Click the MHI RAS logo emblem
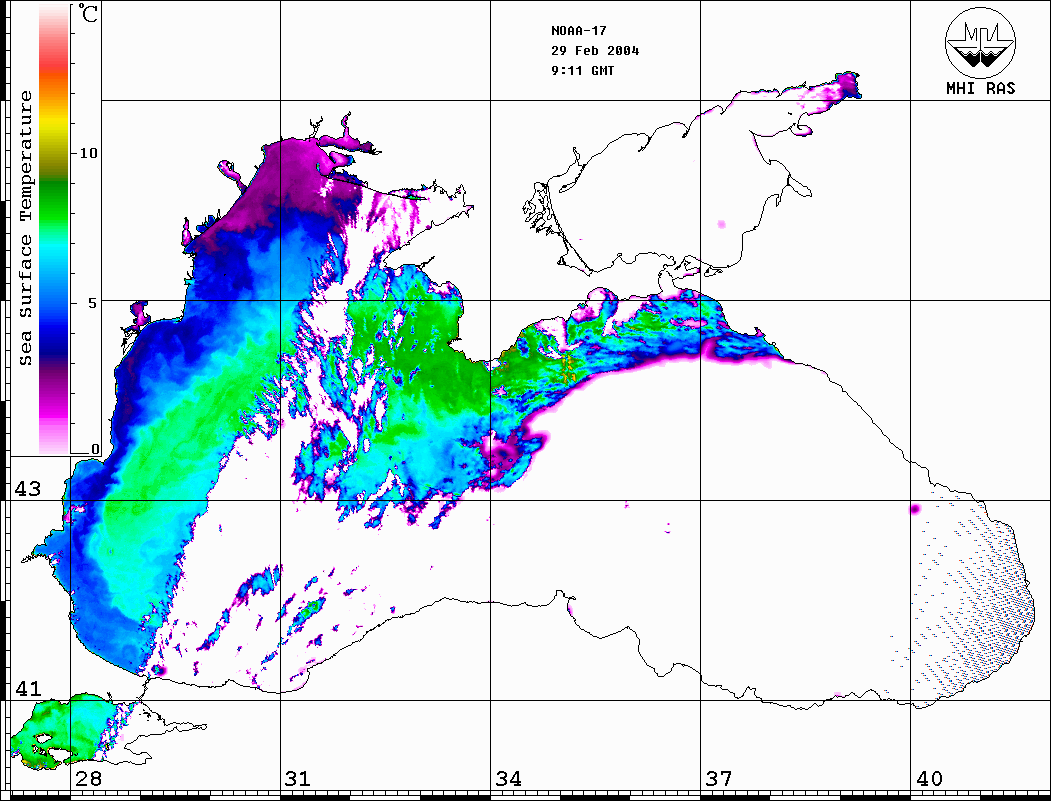The image size is (1051, 801). 981,42
